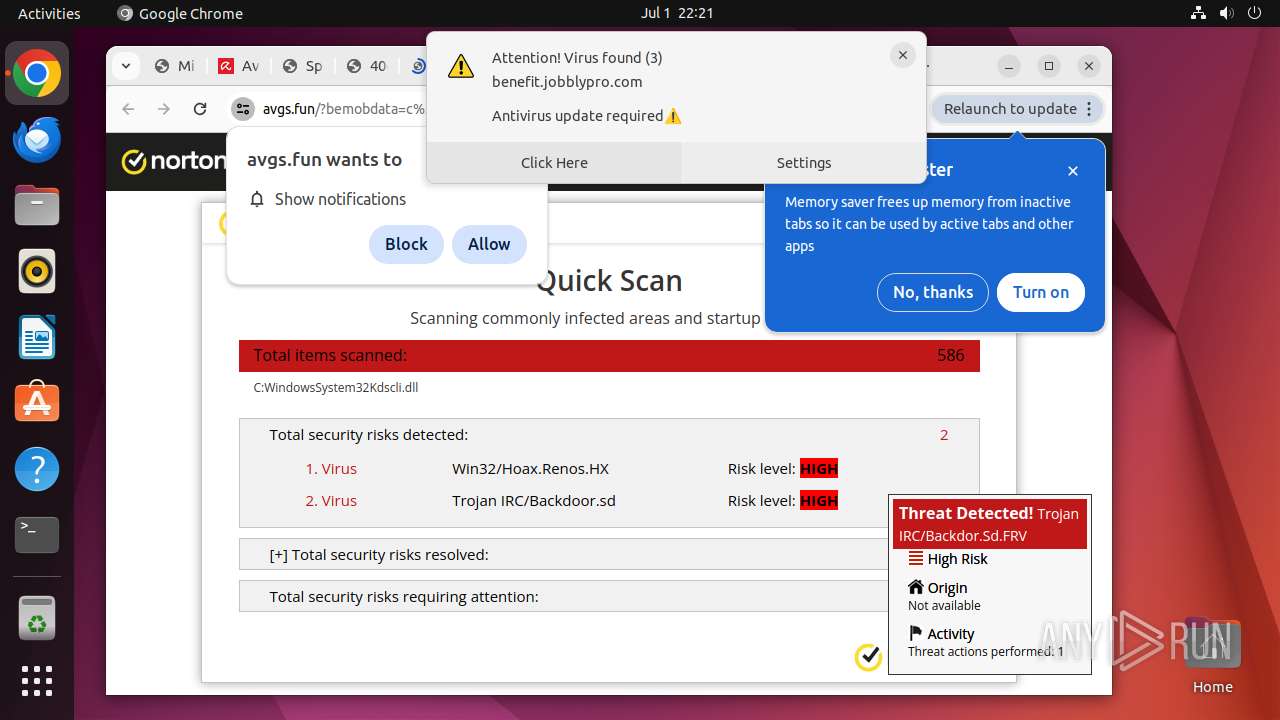Open system tray network and power menu
Screen dimensions: 1280x720
tap(1227, 13)
